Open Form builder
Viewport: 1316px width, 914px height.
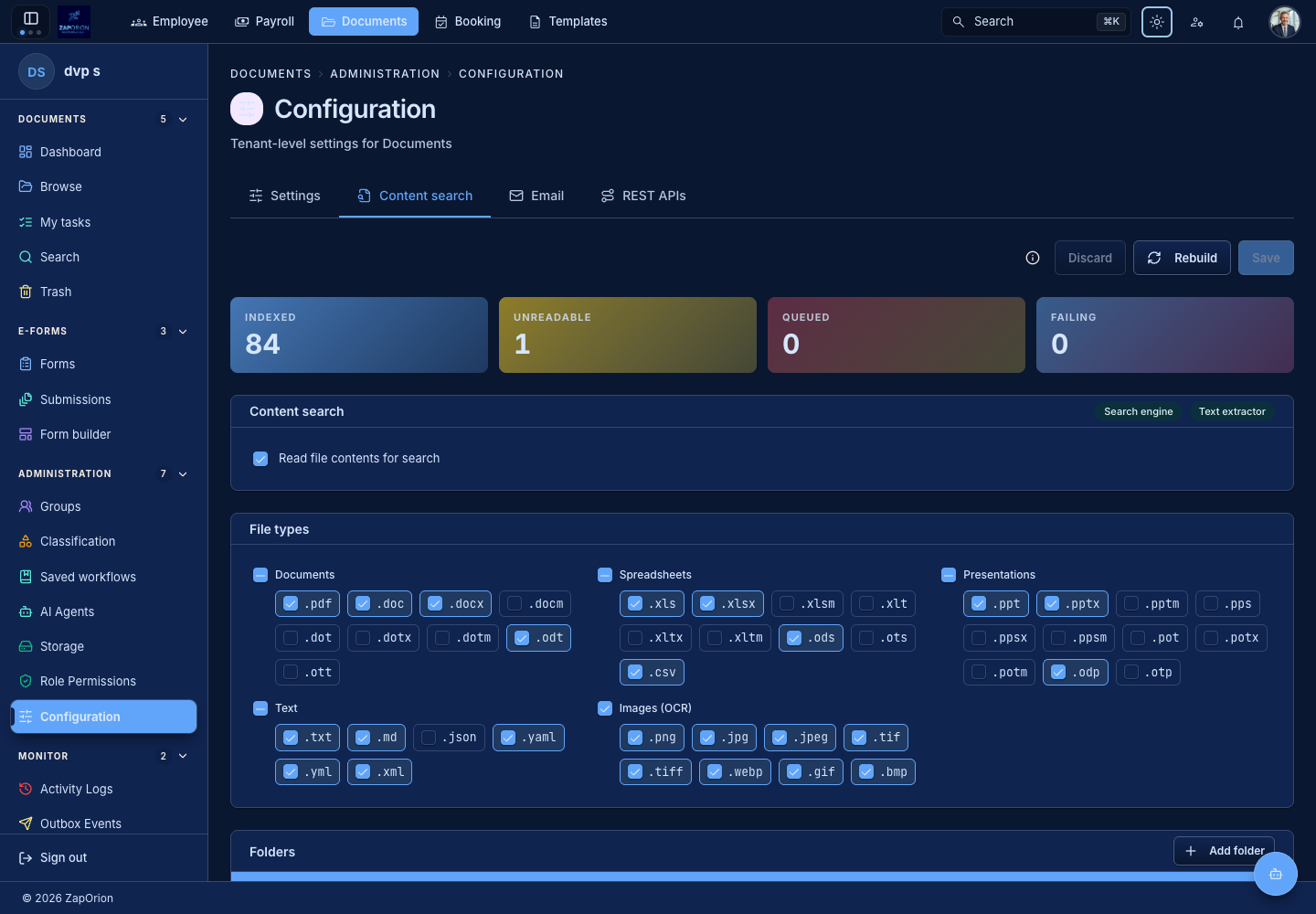click(103, 434)
